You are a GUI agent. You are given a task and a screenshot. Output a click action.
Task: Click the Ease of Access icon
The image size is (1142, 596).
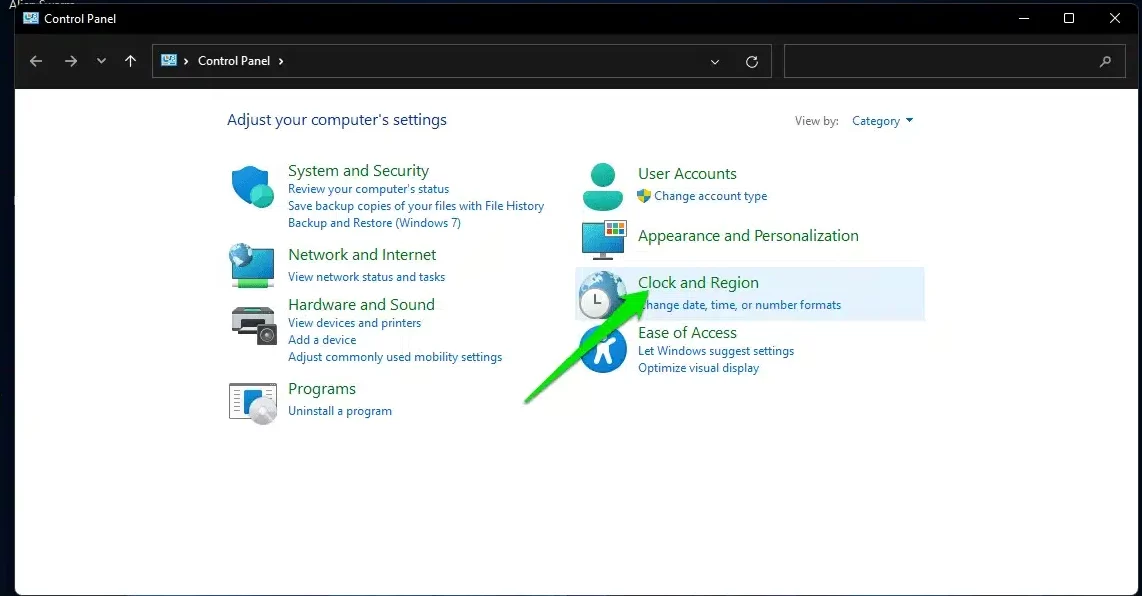click(x=603, y=350)
